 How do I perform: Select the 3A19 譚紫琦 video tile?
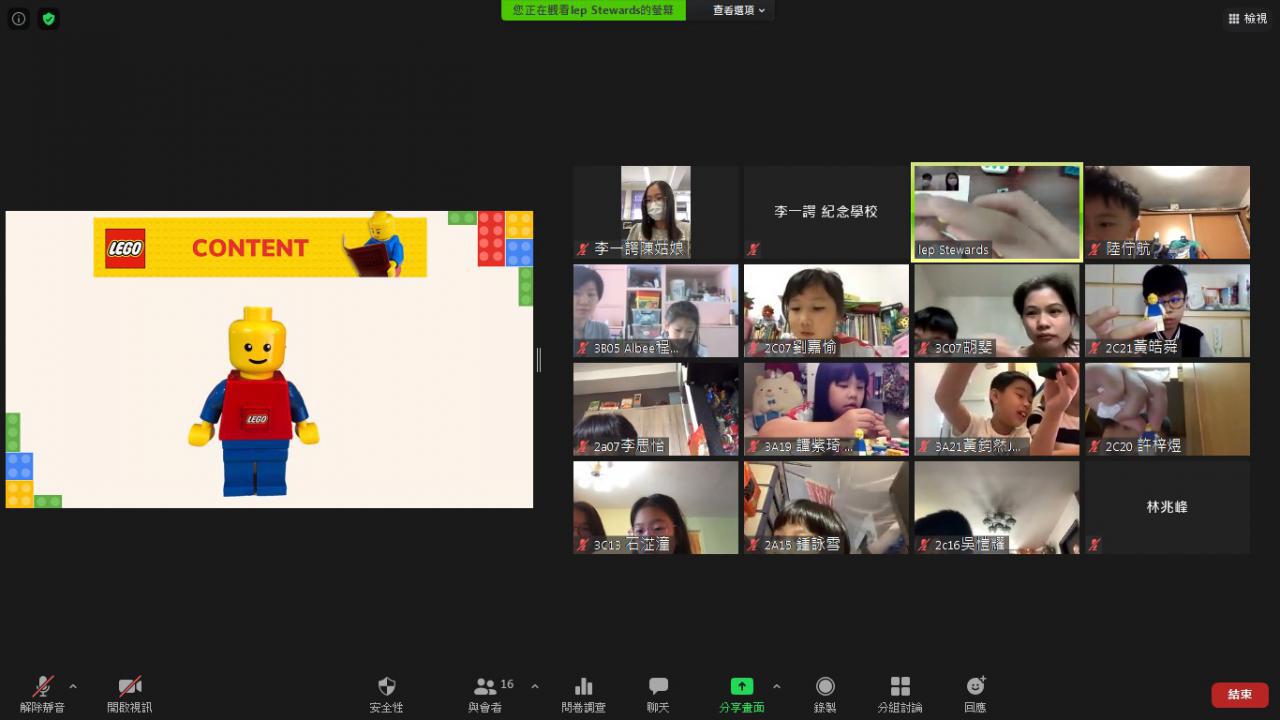click(826, 409)
